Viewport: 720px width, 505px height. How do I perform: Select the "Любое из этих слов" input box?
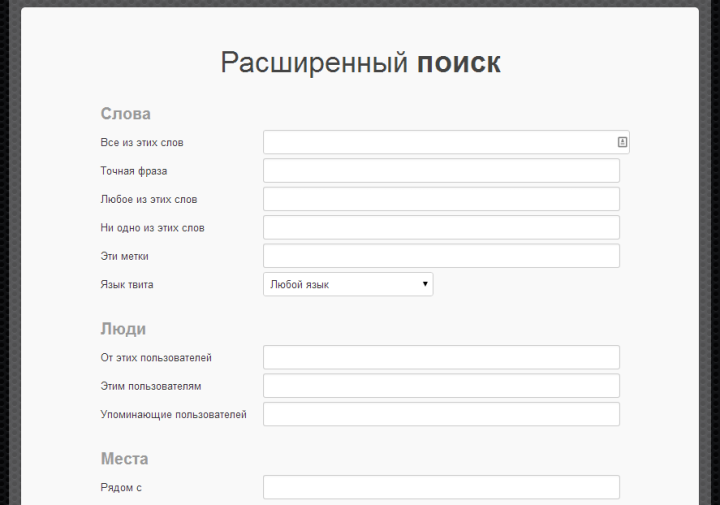[x=441, y=199]
